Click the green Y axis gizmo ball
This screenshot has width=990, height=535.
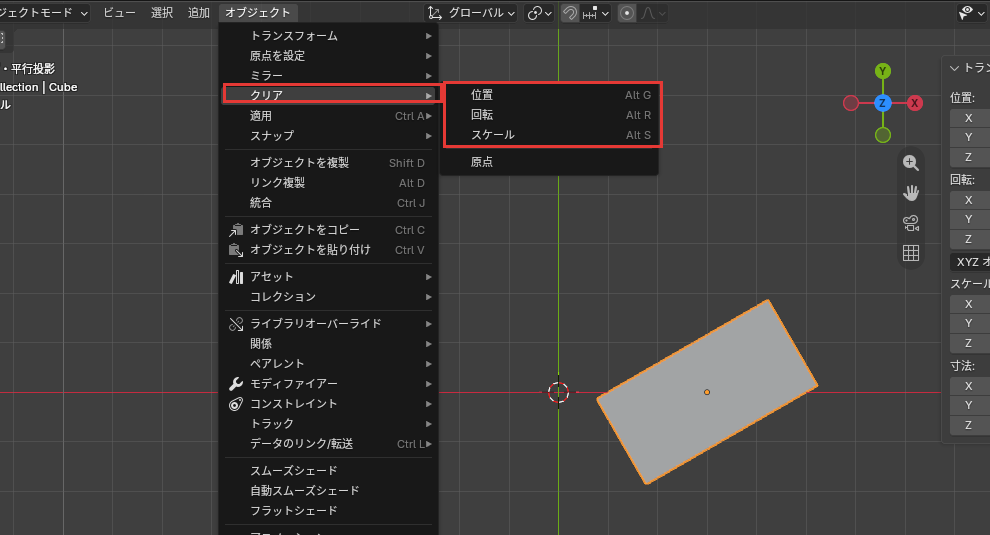tap(883, 71)
